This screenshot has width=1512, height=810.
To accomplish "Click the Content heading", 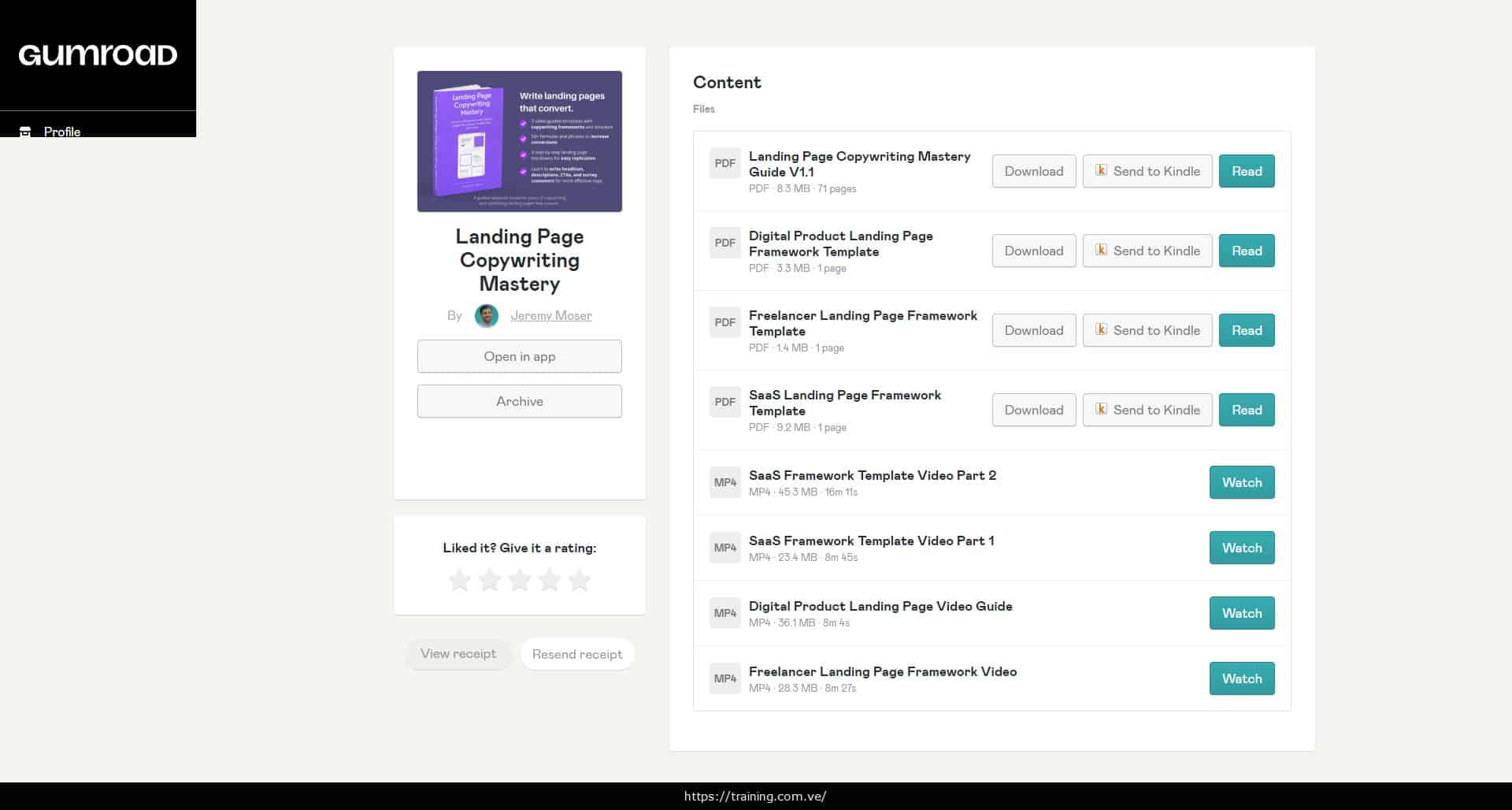I will [727, 83].
